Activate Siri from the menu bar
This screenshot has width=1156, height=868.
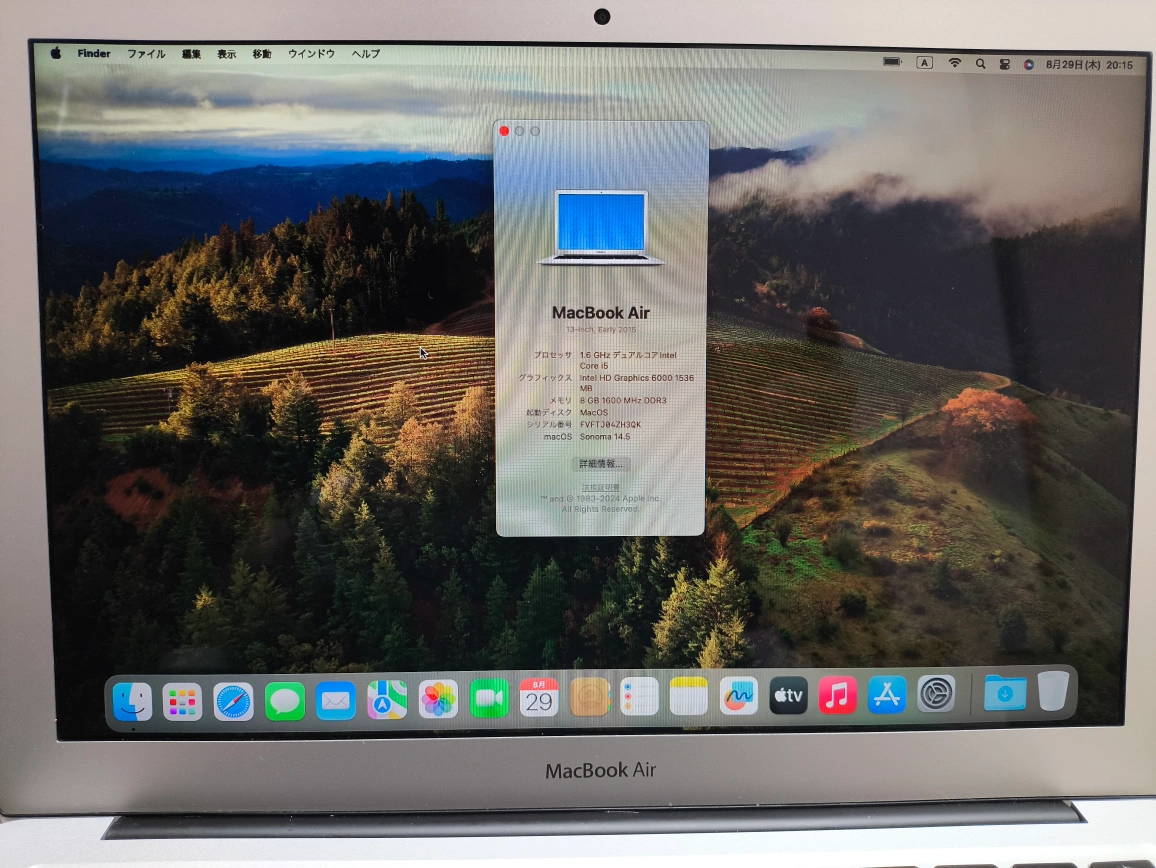coord(1028,65)
